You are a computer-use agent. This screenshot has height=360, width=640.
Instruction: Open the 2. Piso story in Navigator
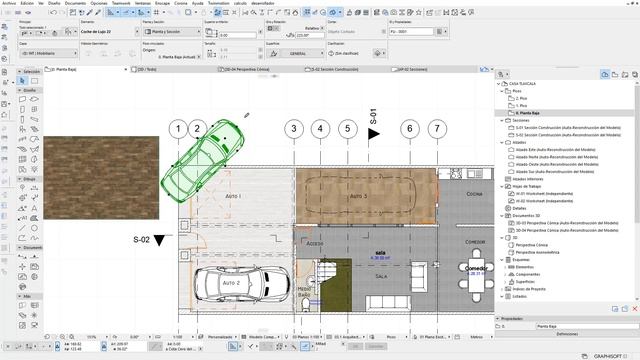(x=521, y=98)
